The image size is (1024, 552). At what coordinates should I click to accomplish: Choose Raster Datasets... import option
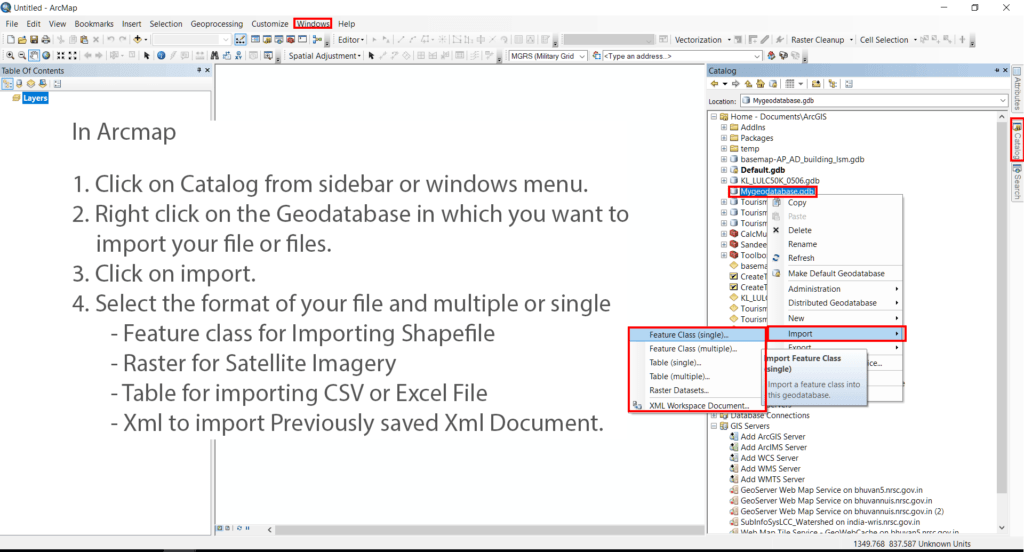(x=697, y=390)
